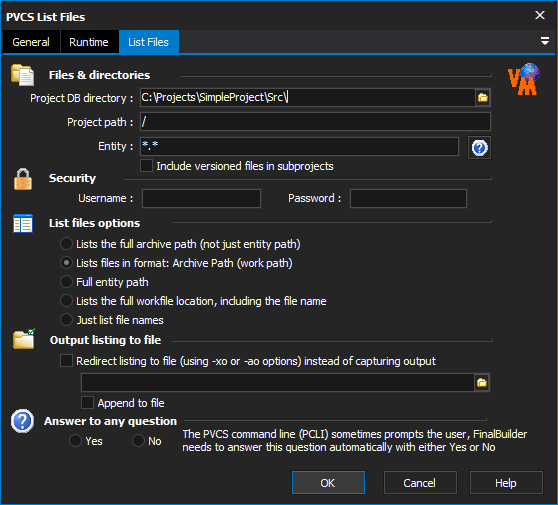
Task: Click the PVCS Version Manager logo
Action: pyautogui.click(x=523, y=79)
